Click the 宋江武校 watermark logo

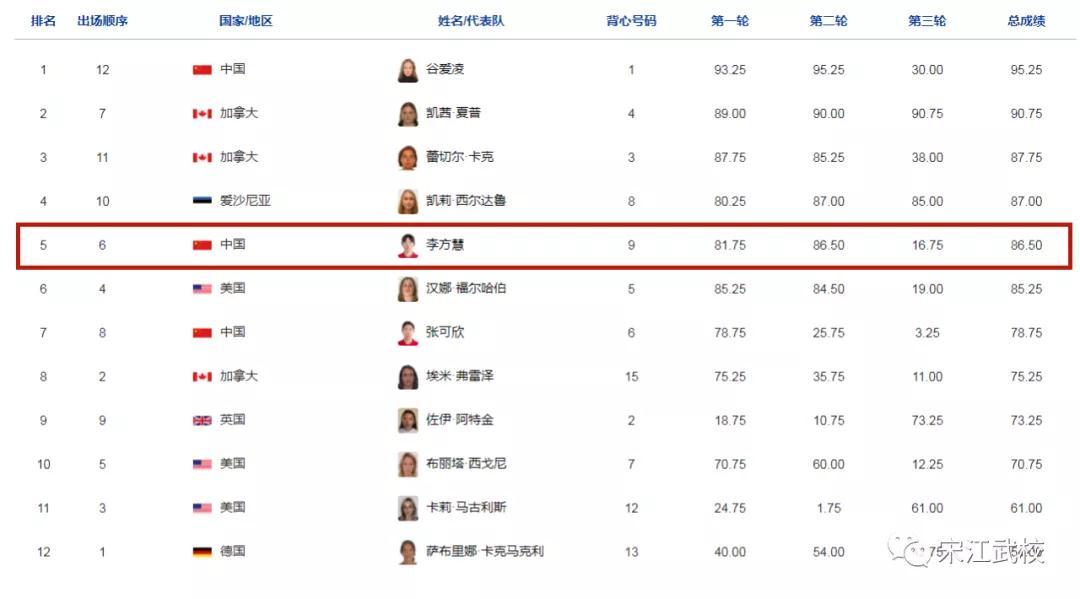point(966,551)
